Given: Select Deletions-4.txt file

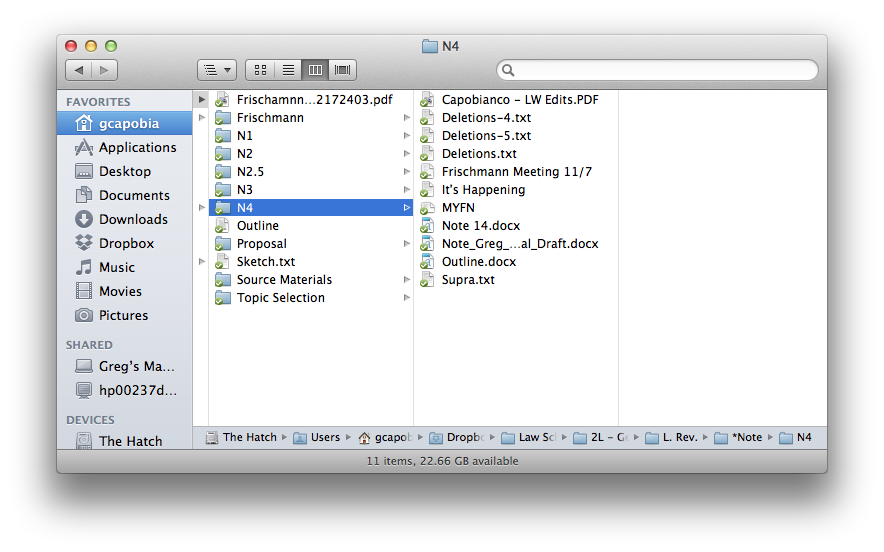Looking at the screenshot, I should point(516,118).
